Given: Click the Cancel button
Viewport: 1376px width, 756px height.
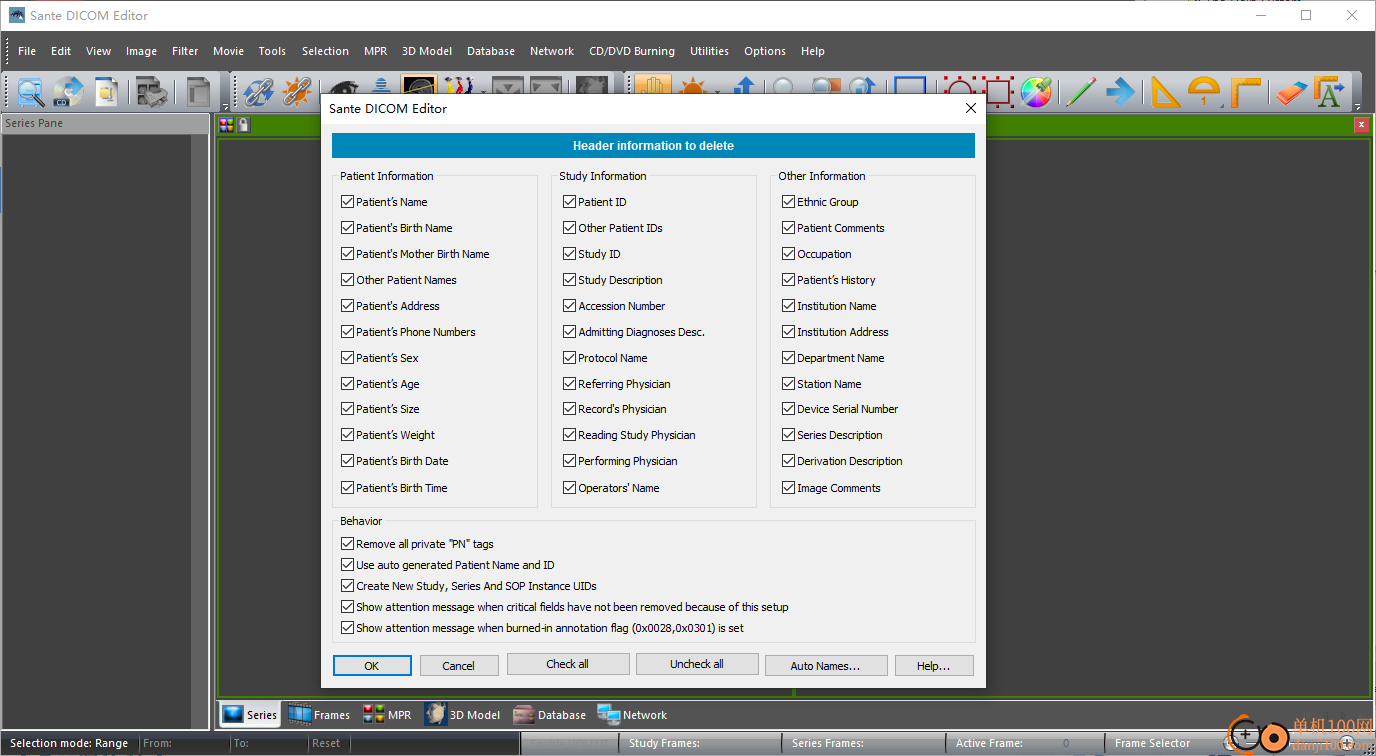Looking at the screenshot, I should (x=459, y=666).
